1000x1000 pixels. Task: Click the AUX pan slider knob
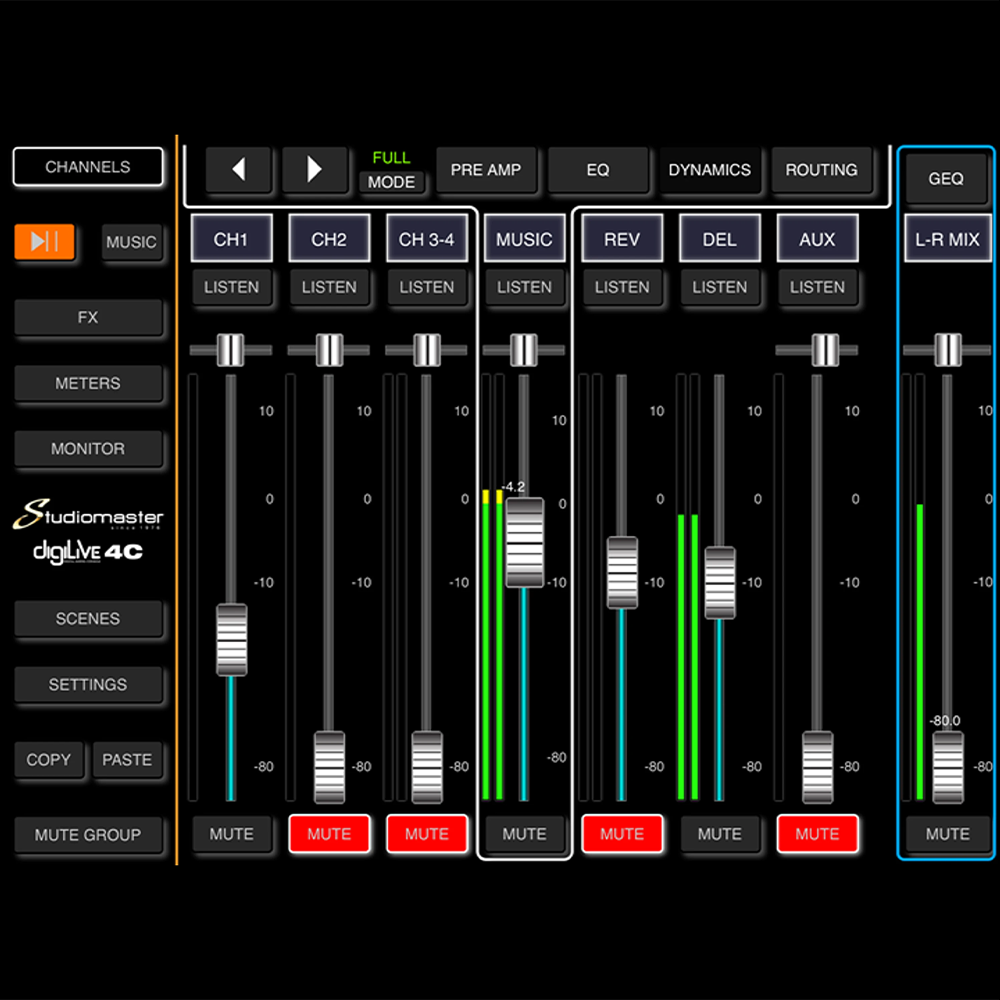[x=825, y=350]
